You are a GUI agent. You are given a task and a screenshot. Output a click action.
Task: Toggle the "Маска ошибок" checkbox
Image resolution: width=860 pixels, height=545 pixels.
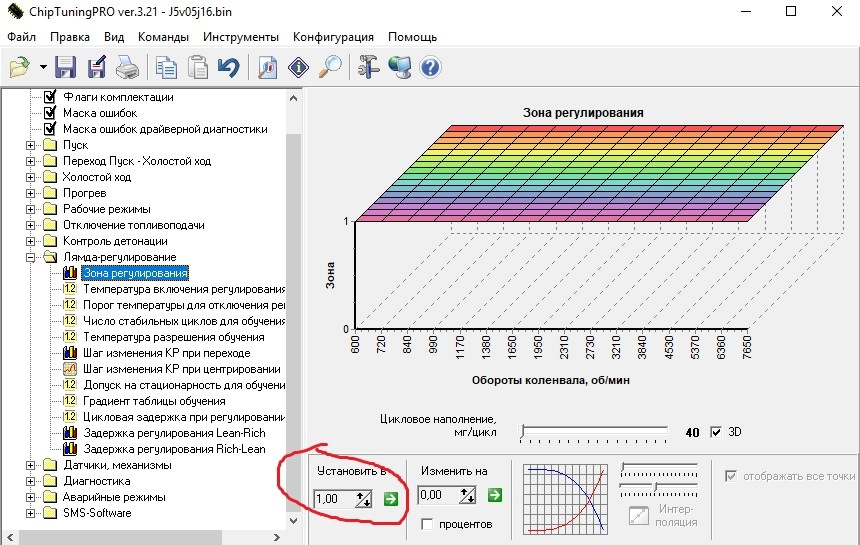[49, 113]
